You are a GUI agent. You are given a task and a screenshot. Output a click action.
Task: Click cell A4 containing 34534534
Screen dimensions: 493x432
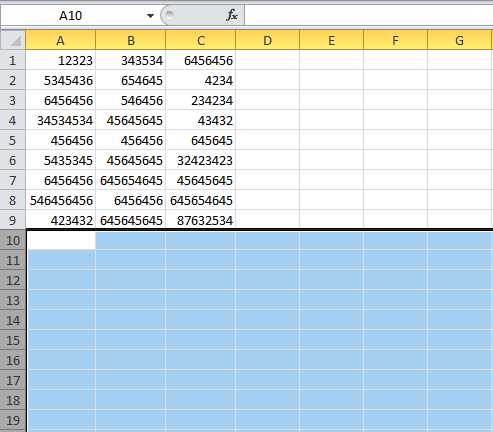coord(61,120)
